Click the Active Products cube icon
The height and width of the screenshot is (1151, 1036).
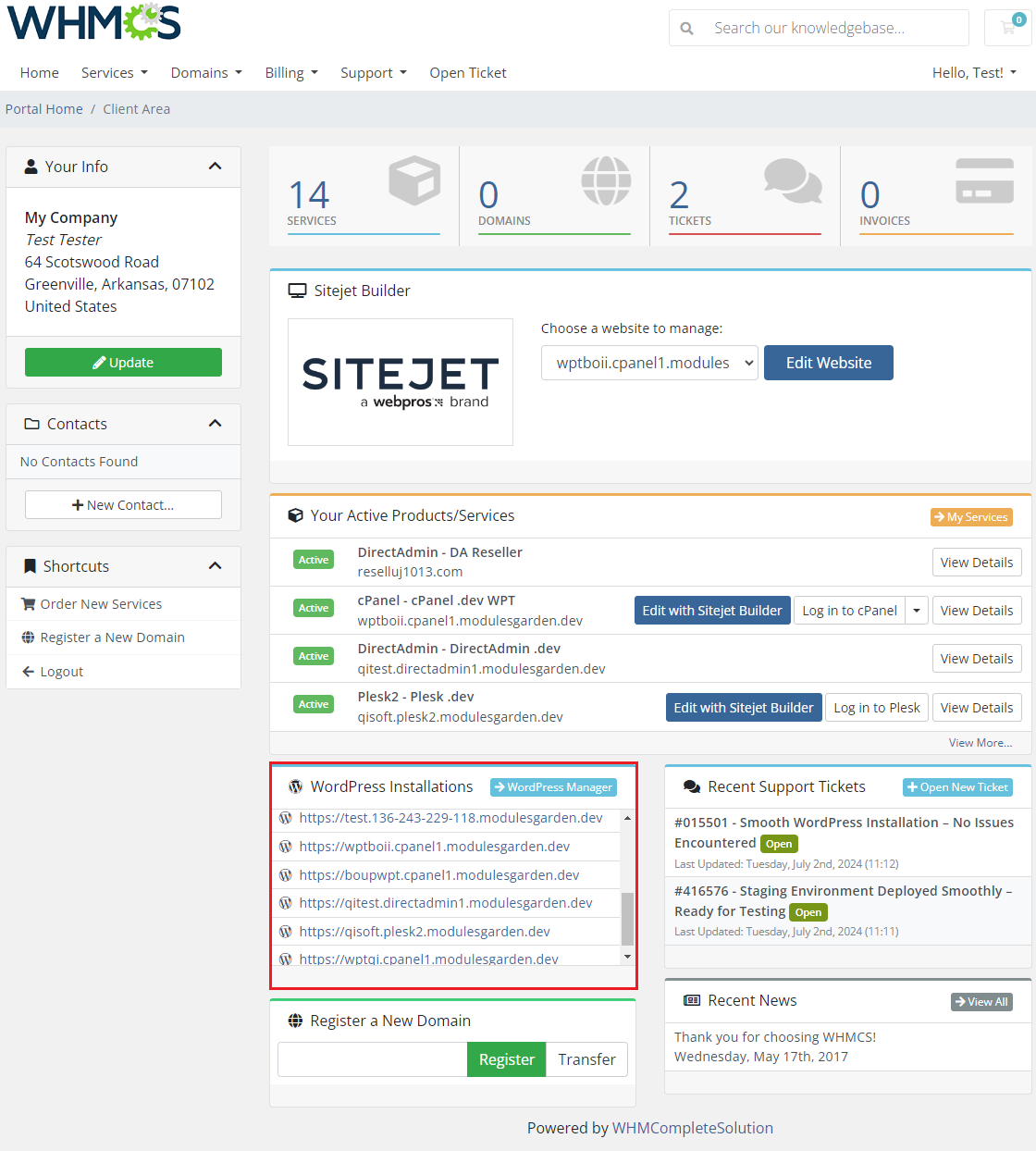[x=296, y=515]
